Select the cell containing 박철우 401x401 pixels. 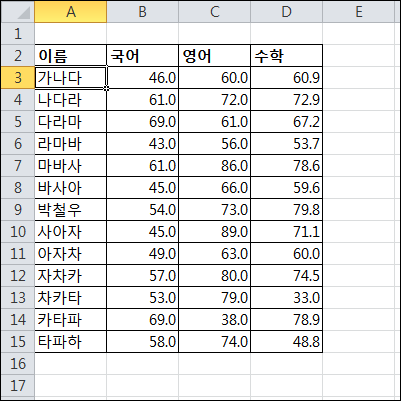(71, 210)
